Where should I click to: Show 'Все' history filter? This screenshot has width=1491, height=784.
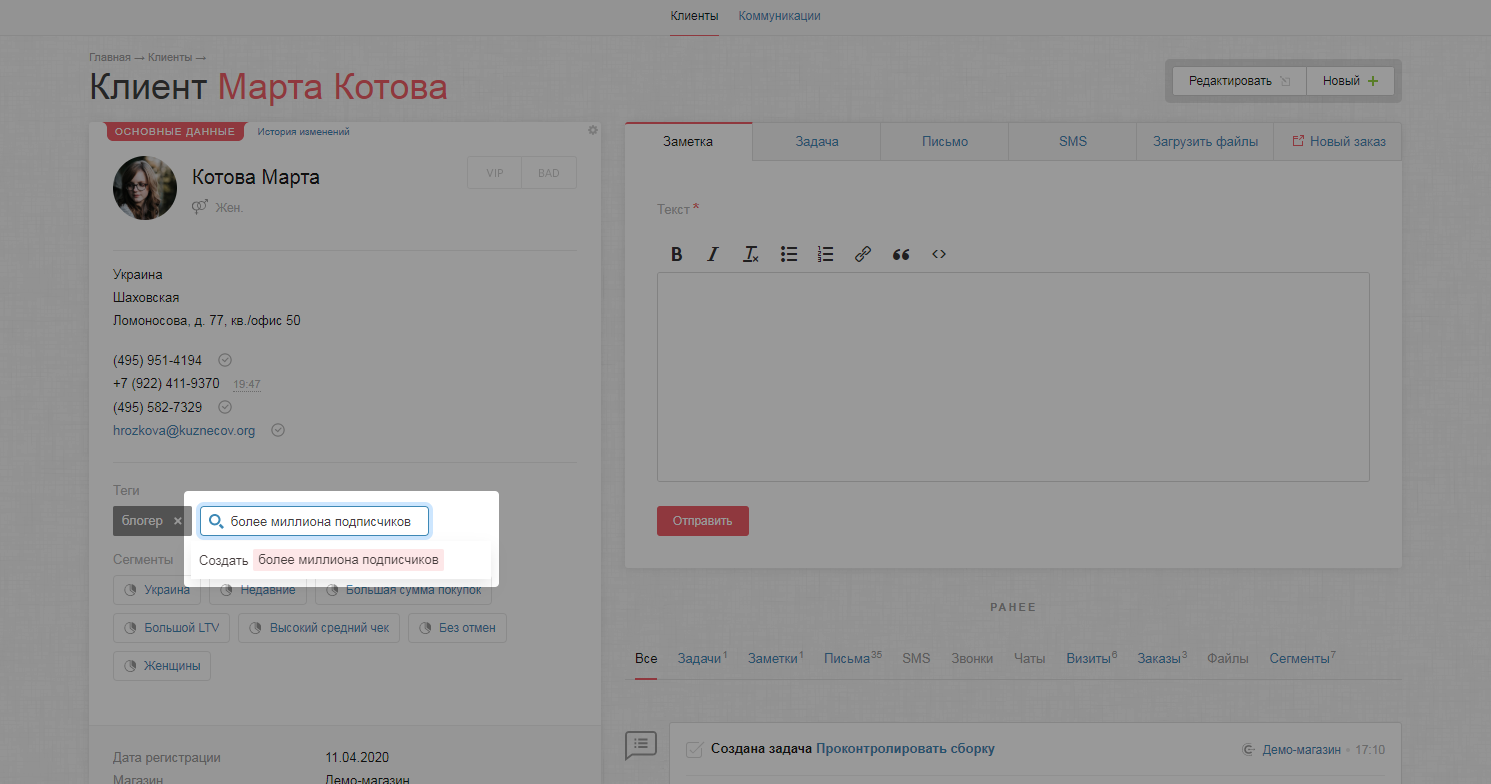(x=646, y=659)
